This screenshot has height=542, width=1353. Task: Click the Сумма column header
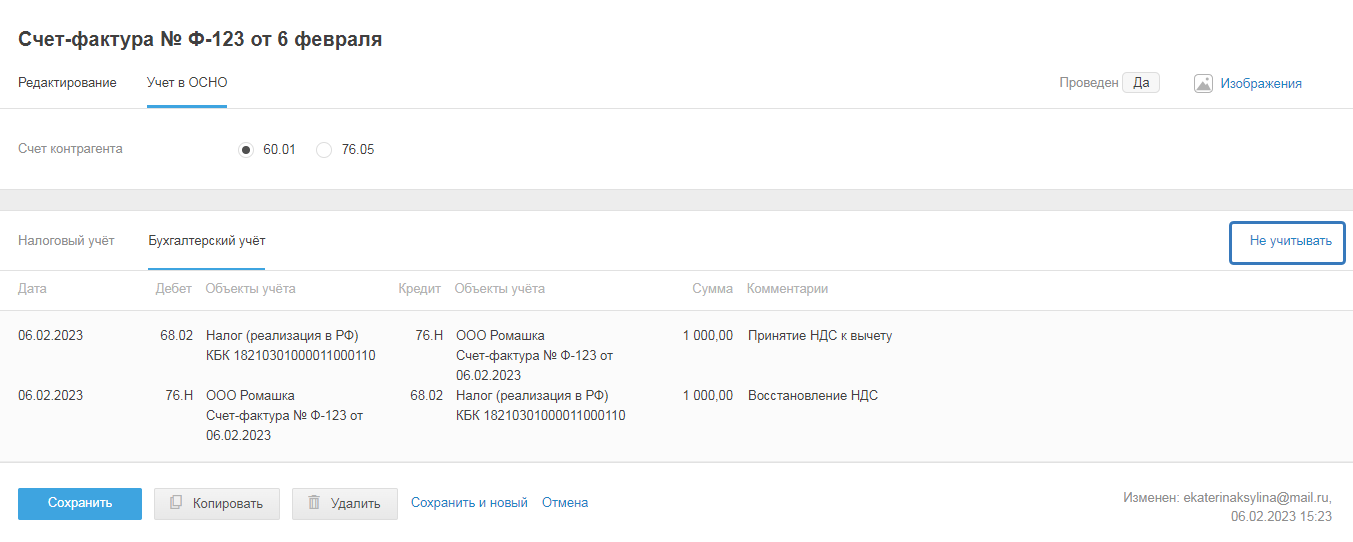712,289
